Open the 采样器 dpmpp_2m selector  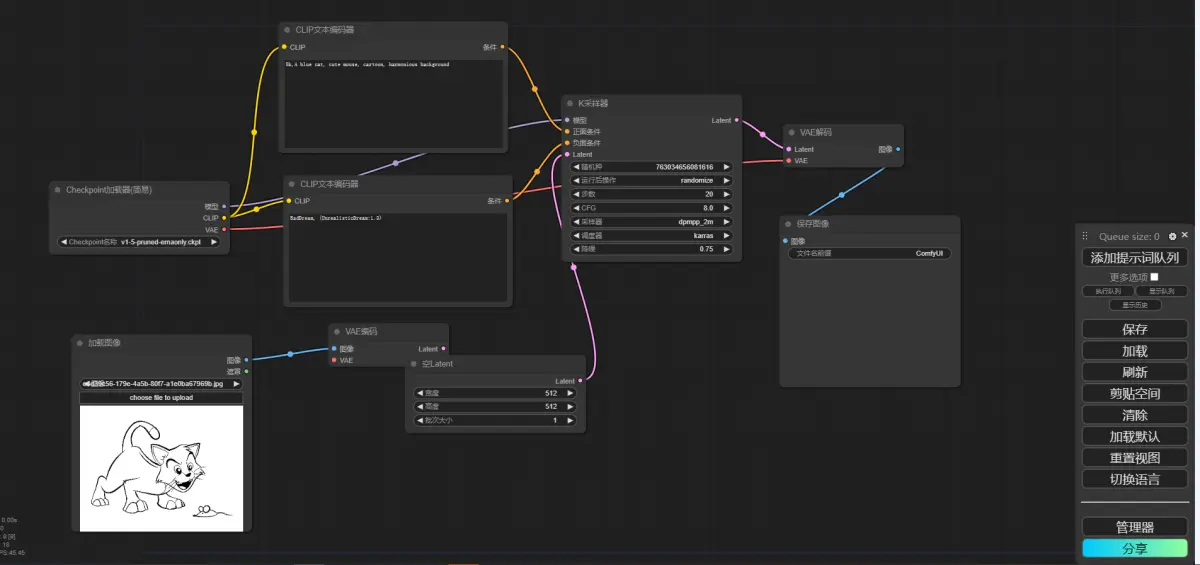coord(651,222)
